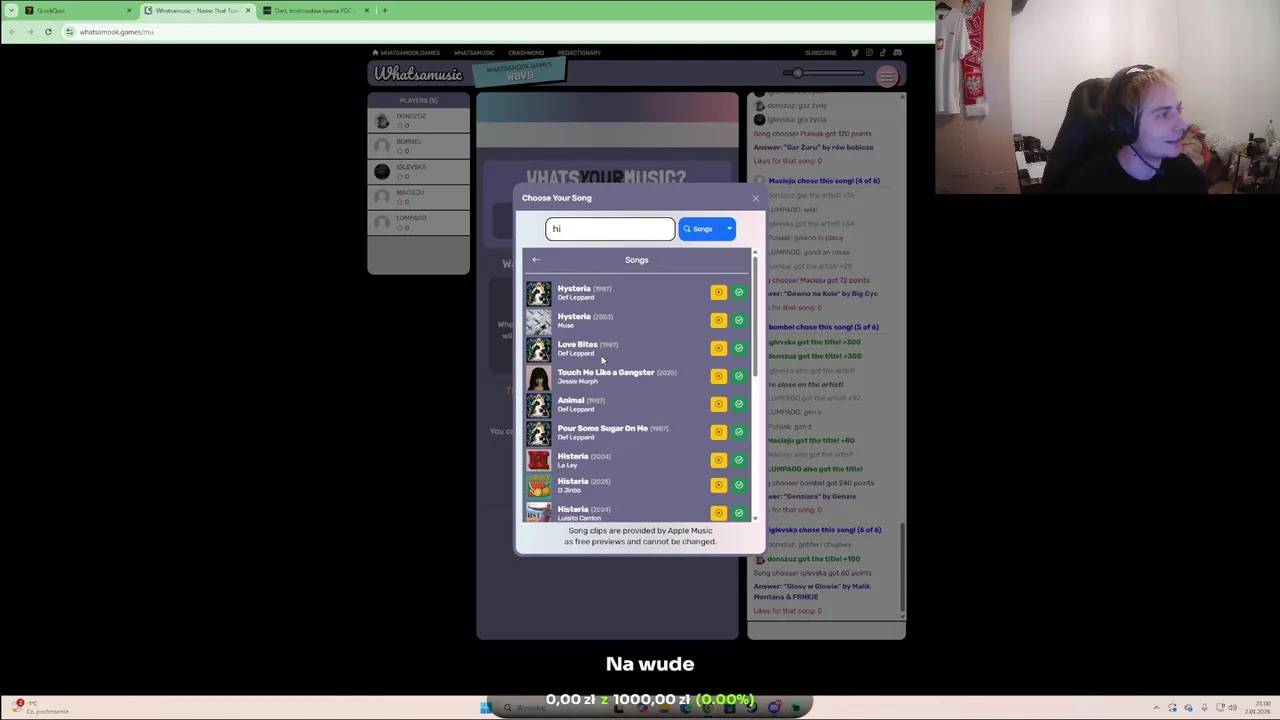Click the Whatsamusic logo

[419, 74]
